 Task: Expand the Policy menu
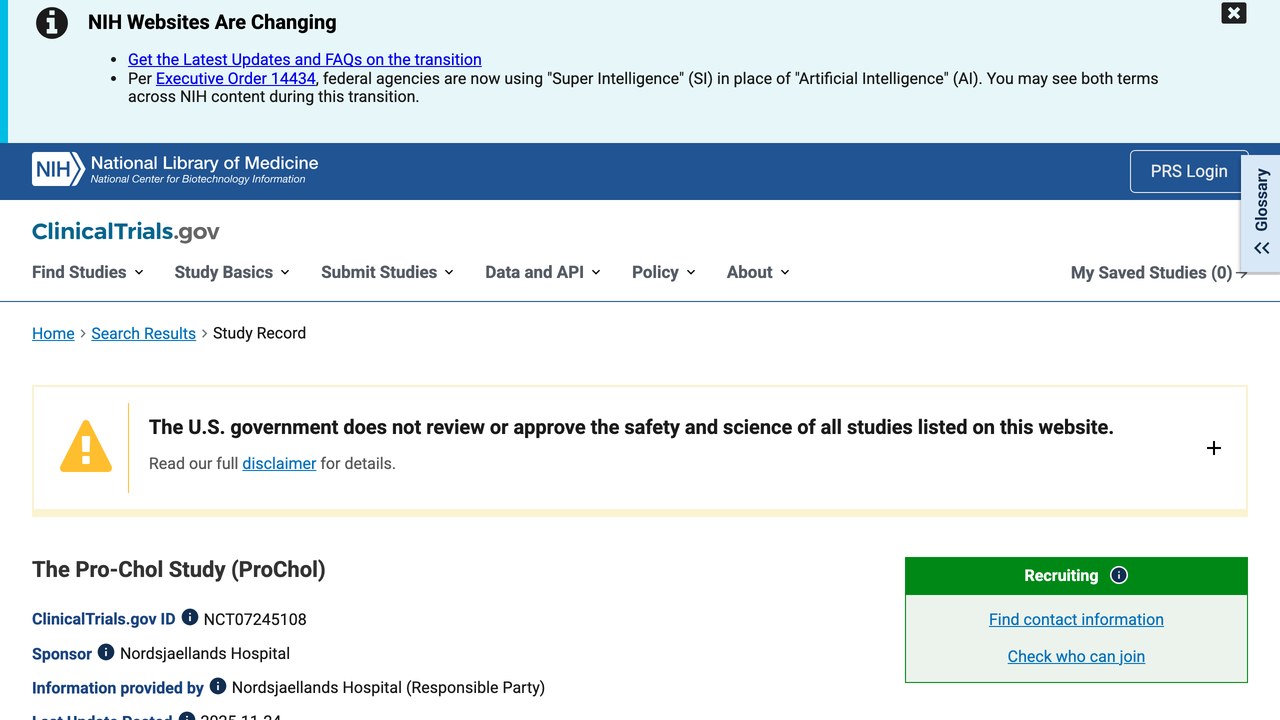(664, 272)
